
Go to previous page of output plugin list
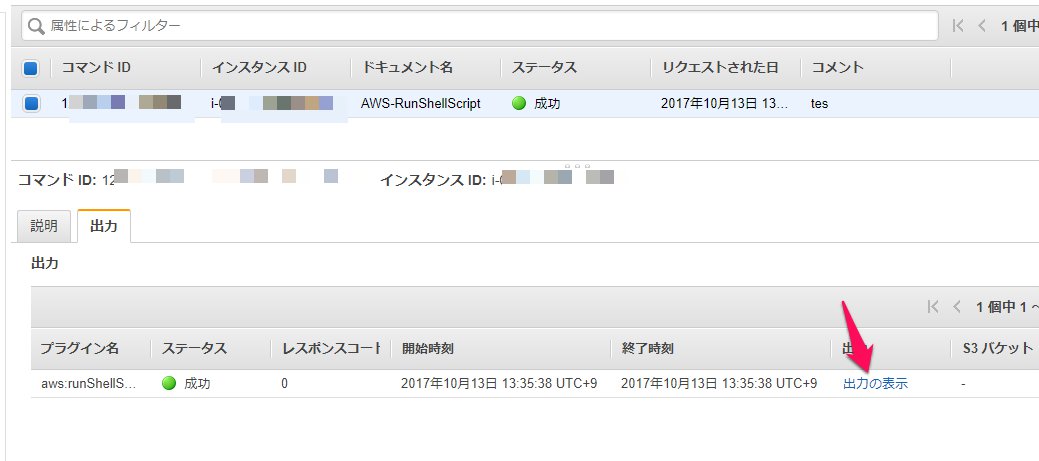[955, 306]
